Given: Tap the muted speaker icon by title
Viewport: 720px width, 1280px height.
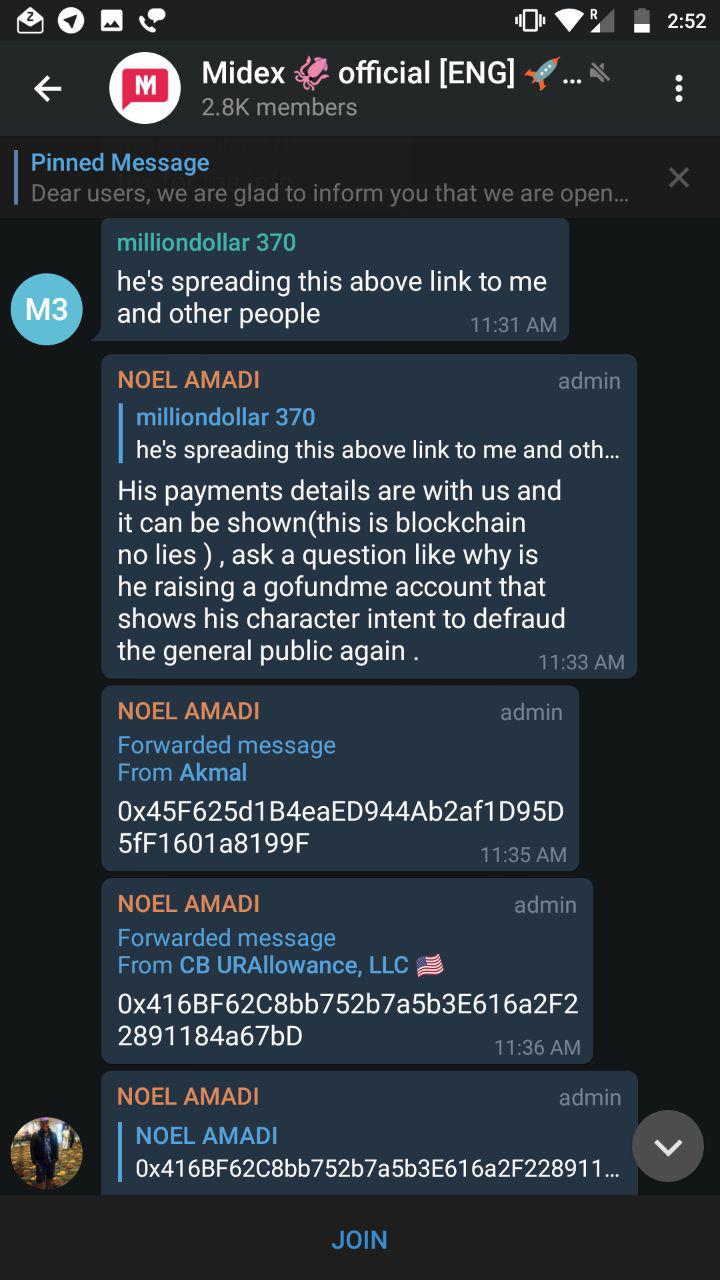Looking at the screenshot, I should (600, 72).
